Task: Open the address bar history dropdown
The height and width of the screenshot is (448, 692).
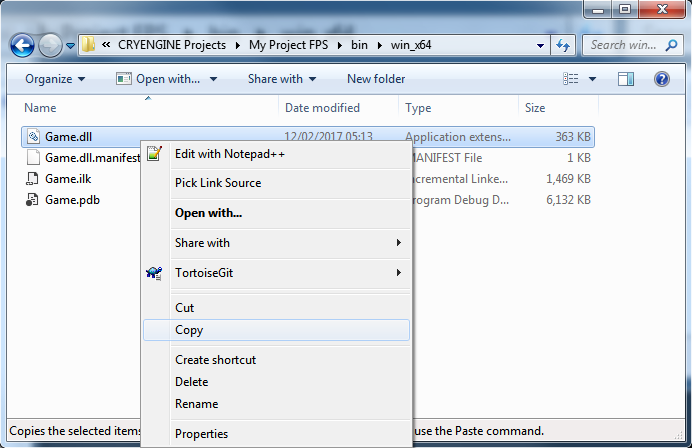Action: pos(540,45)
